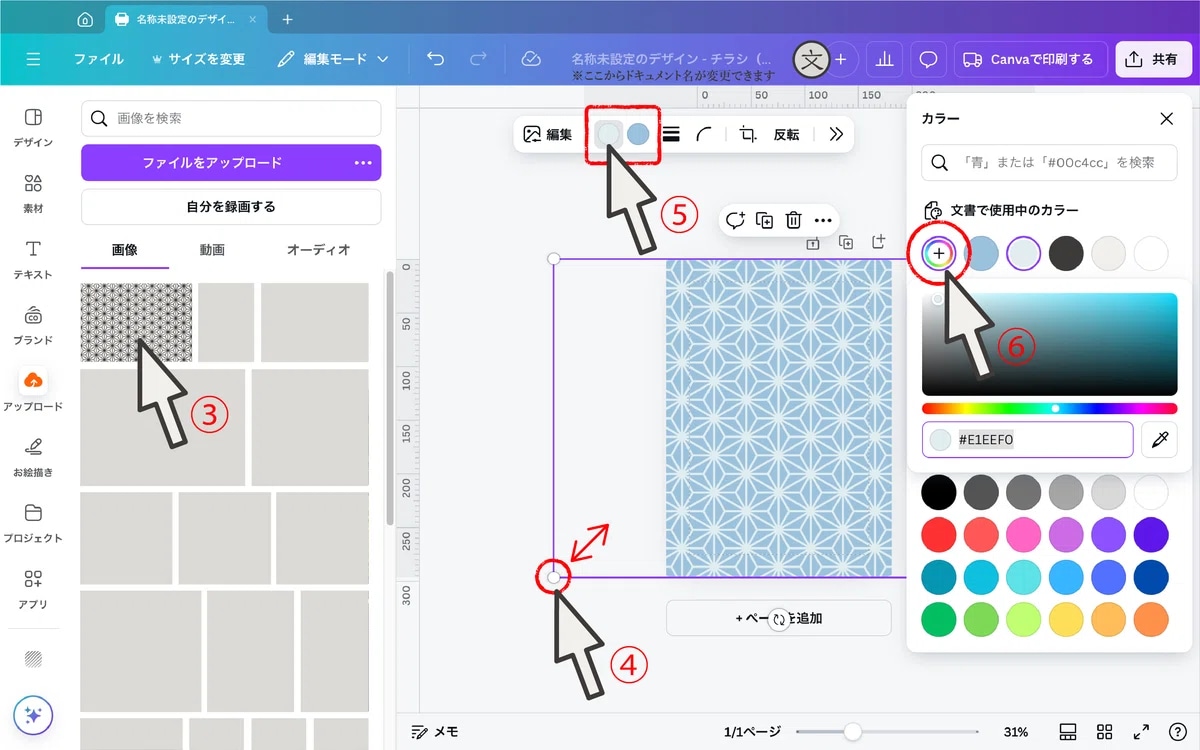The height and width of the screenshot is (750, 1200).
Task: Add a collaborator with the plus icon
Action: coord(840,59)
